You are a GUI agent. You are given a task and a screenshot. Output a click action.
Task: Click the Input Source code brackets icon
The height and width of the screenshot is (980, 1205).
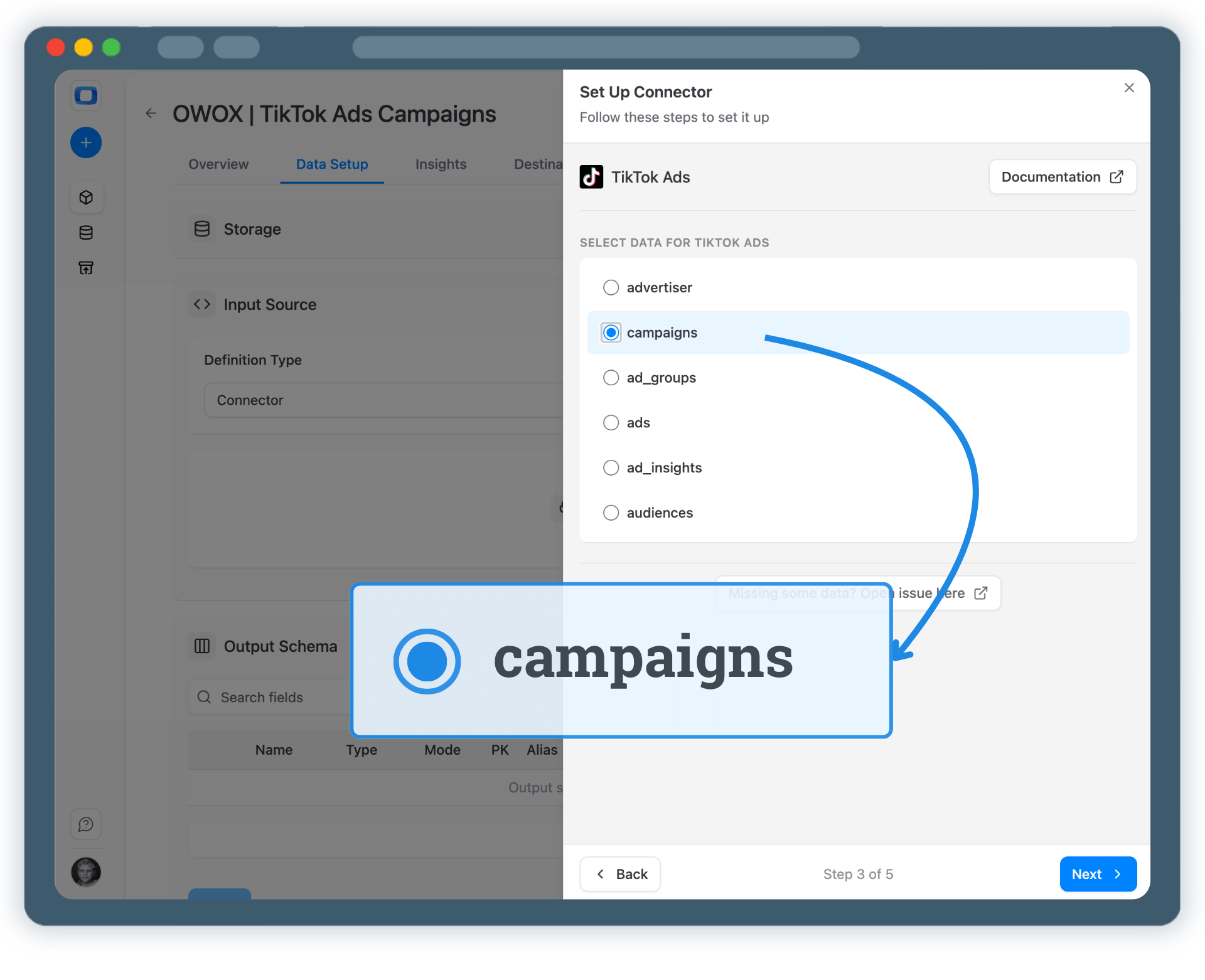(x=202, y=304)
